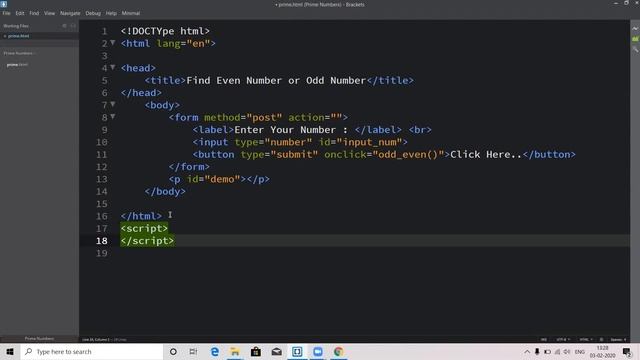Click the closing script tag on line 18

click(x=147, y=240)
